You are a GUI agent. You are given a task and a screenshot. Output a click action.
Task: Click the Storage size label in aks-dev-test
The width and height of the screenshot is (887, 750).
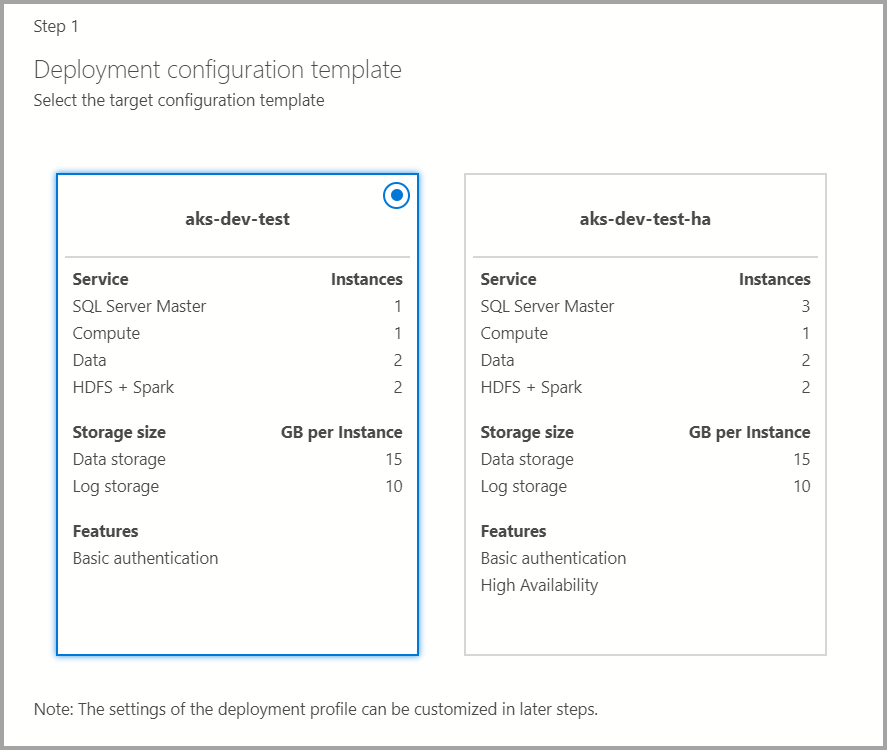coord(119,432)
